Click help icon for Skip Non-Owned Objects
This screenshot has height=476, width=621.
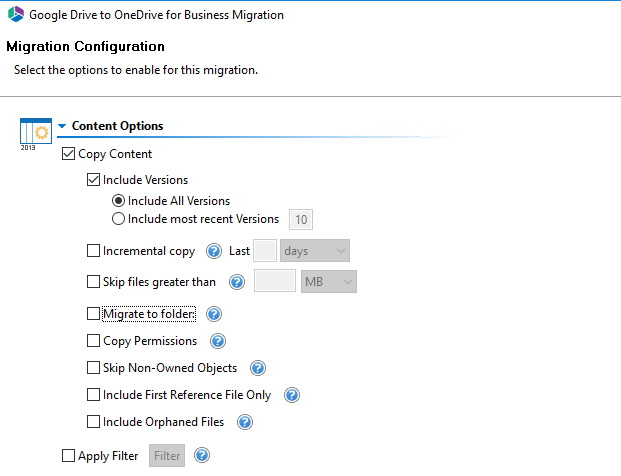click(257, 368)
